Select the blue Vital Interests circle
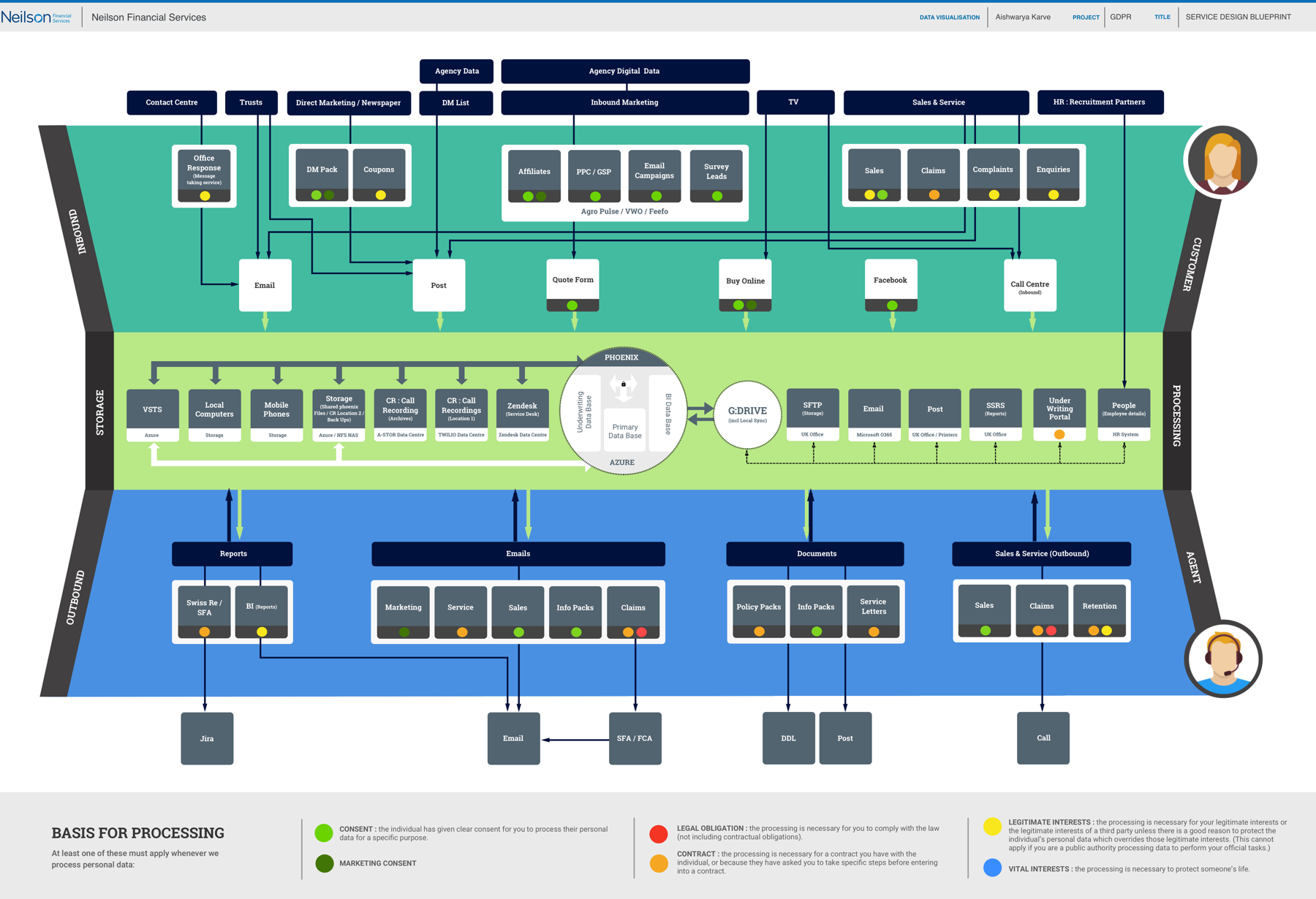 pos(992,868)
